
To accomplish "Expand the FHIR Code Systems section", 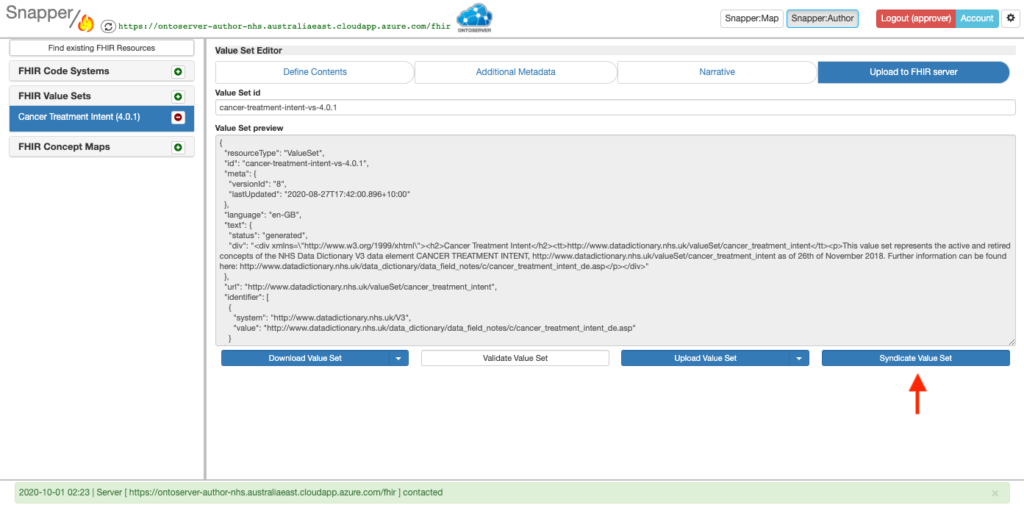I will click(x=64, y=72).
